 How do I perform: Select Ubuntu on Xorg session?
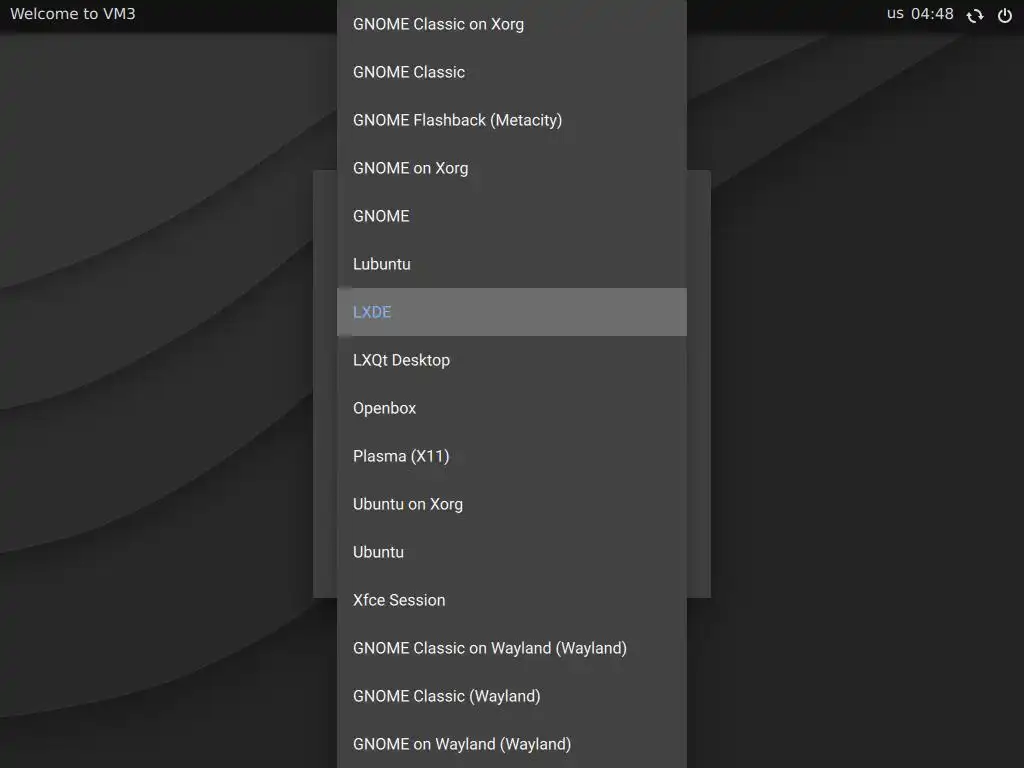pos(511,504)
